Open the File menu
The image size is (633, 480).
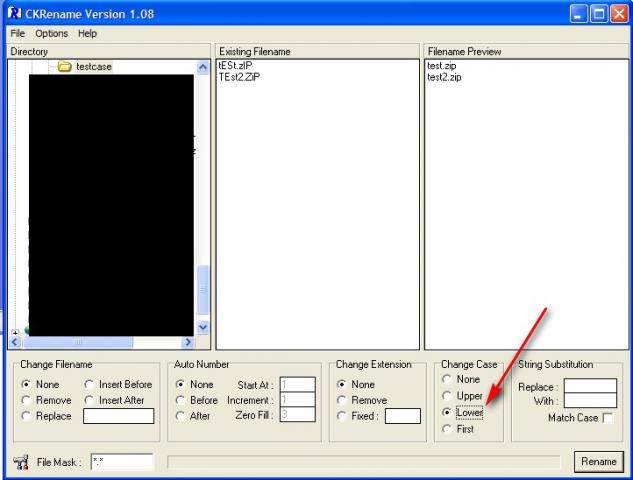pos(18,34)
